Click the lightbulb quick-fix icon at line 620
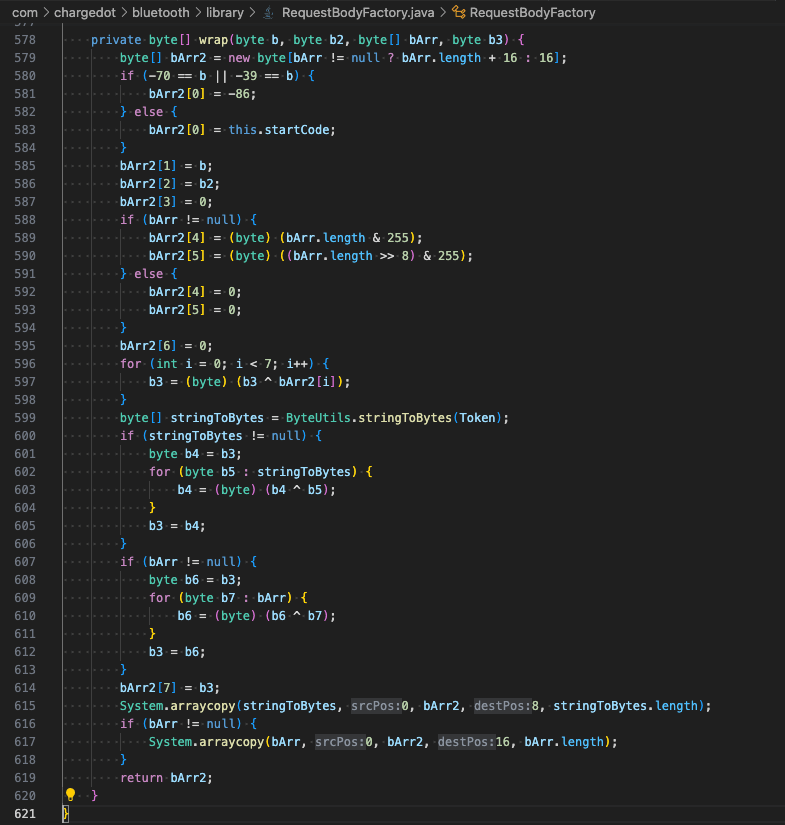This screenshot has width=785, height=825. pos(71,794)
